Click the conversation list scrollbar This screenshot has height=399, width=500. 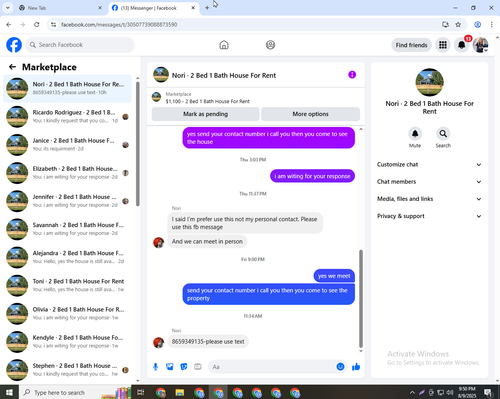pos(138,143)
